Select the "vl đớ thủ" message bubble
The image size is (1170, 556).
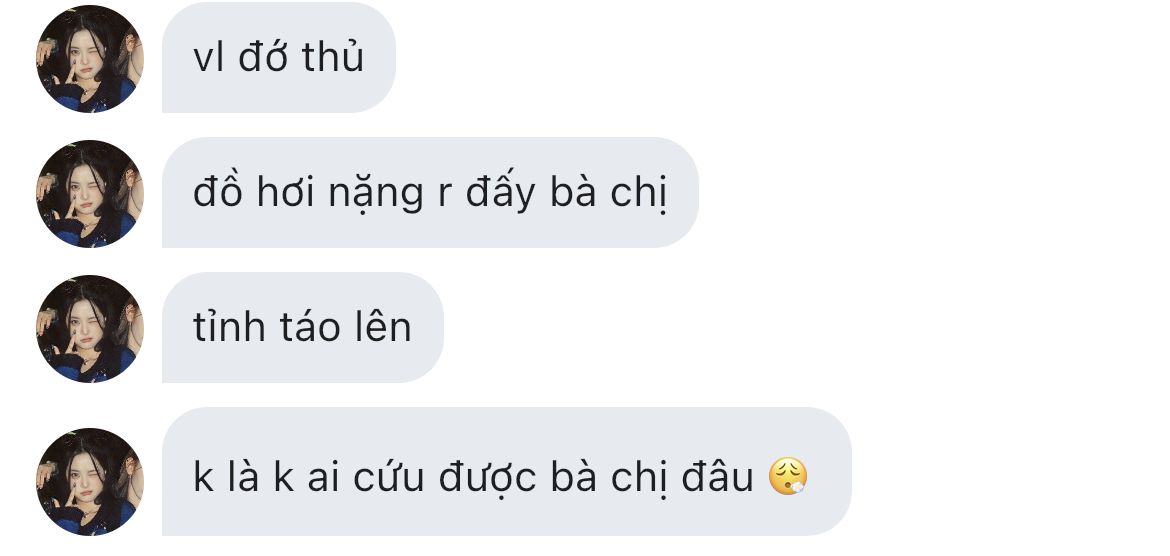tap(278, 57)
